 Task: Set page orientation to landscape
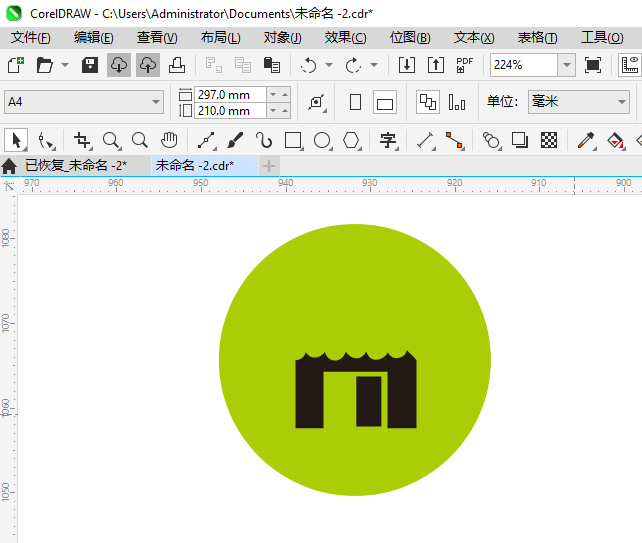pos(385,102)
